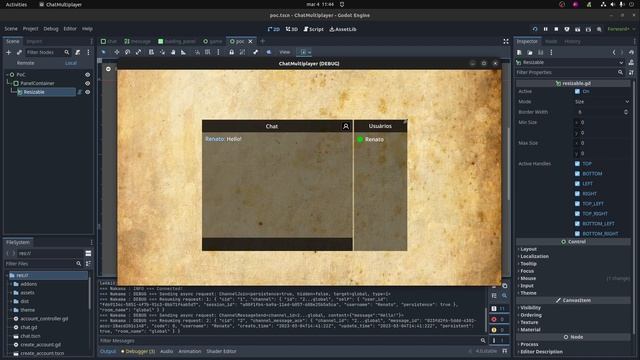Toggle distraction free mode icon
The width and height of the screenshot is (640, 360).
click(506, 41)
